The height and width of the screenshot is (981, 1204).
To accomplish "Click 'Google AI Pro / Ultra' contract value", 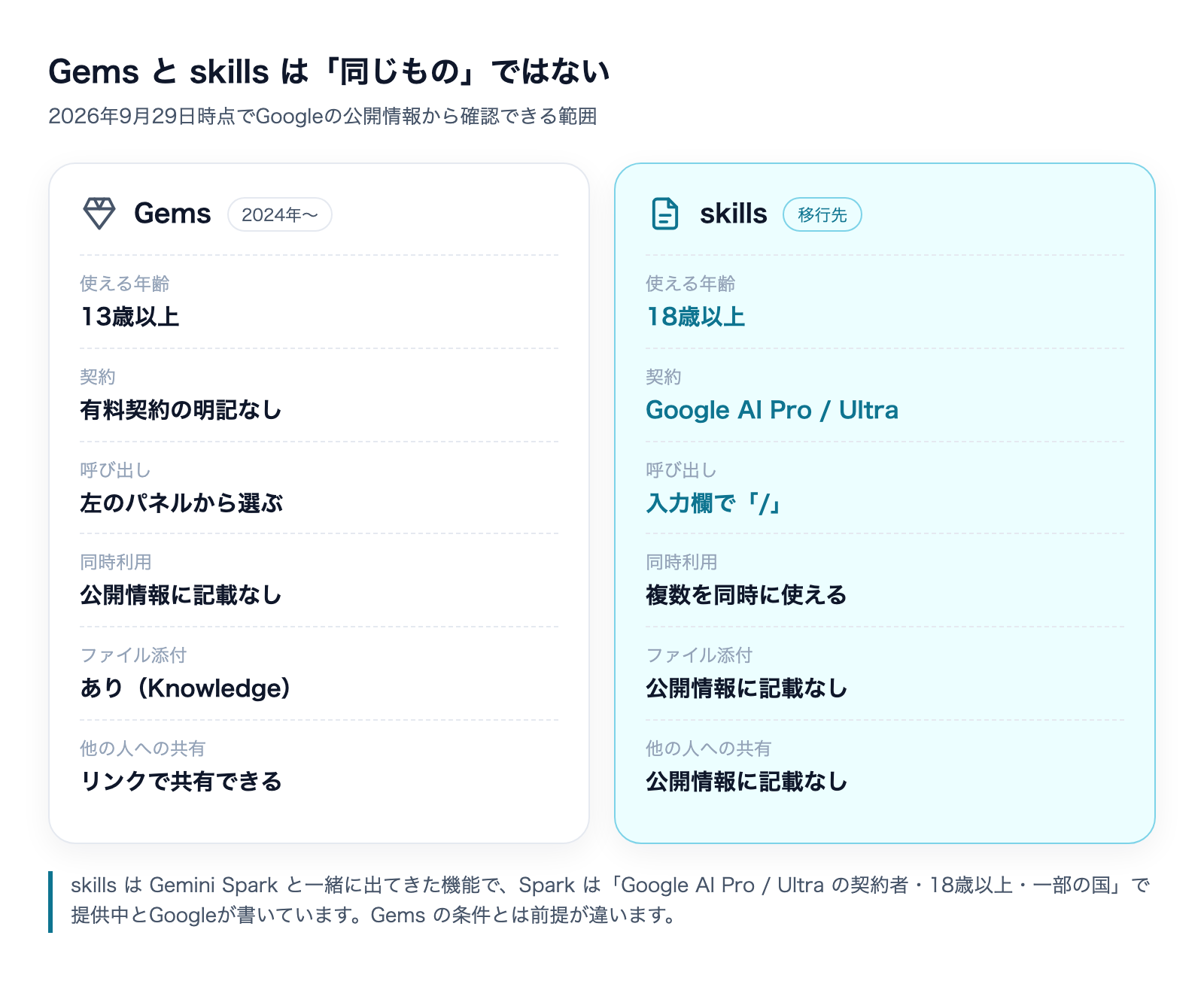I will click(772, 410).
